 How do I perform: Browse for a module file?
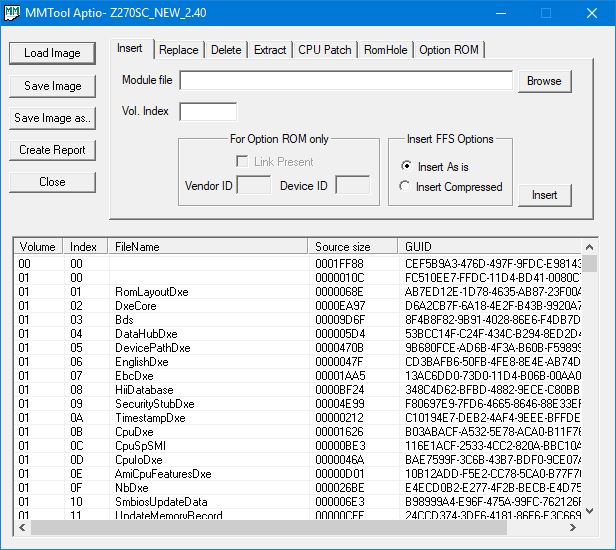click(x=544, y=81)
